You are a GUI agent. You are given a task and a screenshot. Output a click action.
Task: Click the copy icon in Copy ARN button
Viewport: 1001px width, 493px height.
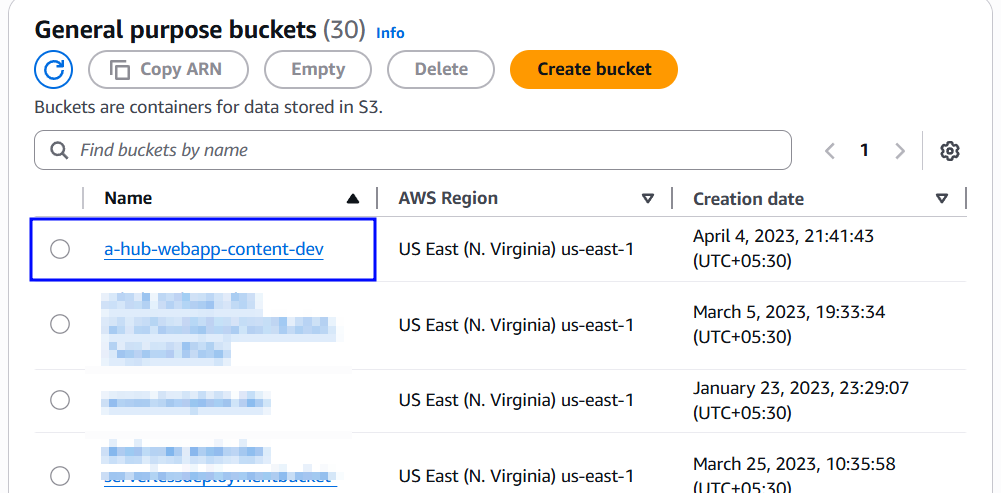[120, 70]
